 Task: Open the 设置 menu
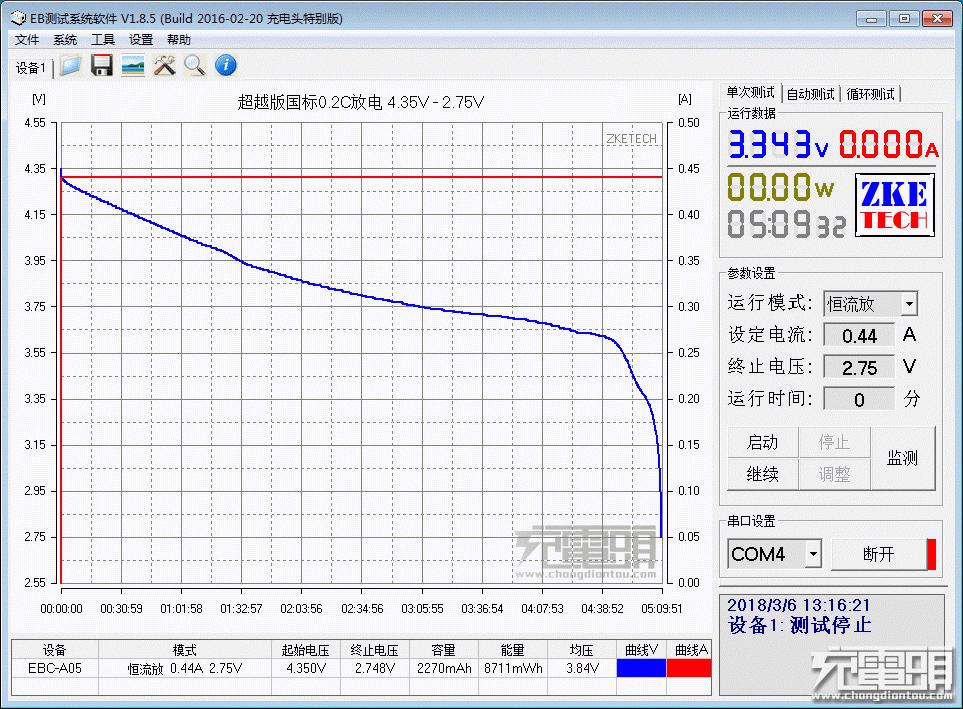click(141, 40)
